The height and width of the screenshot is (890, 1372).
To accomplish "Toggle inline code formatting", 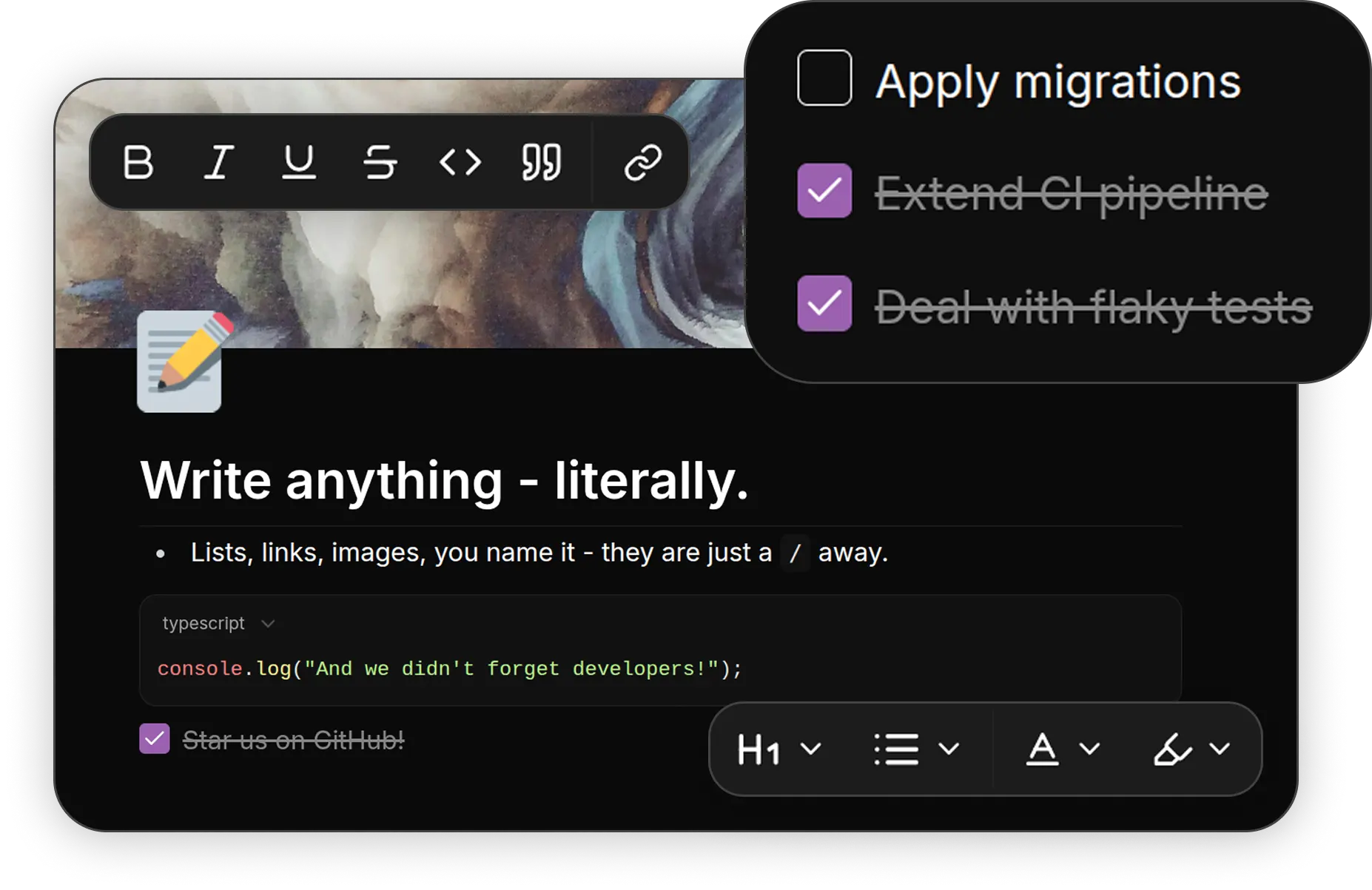I will point(460,162).
